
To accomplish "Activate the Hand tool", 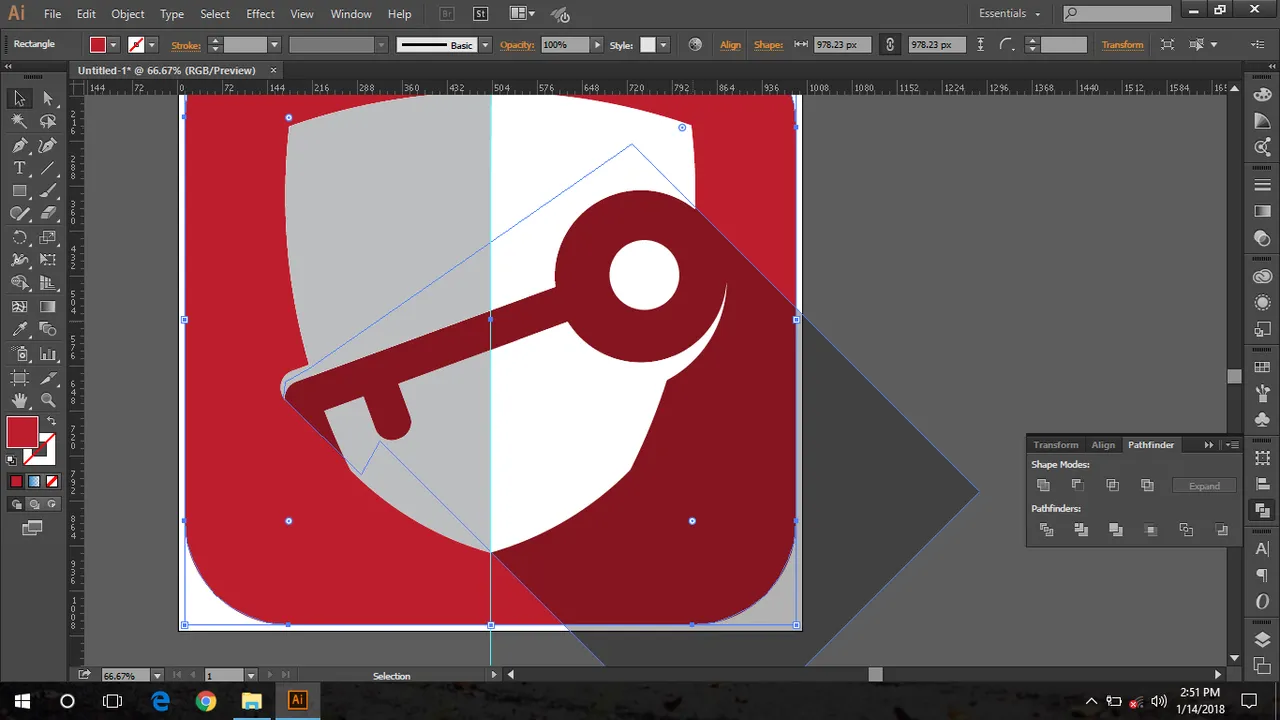I will (19, 401).
